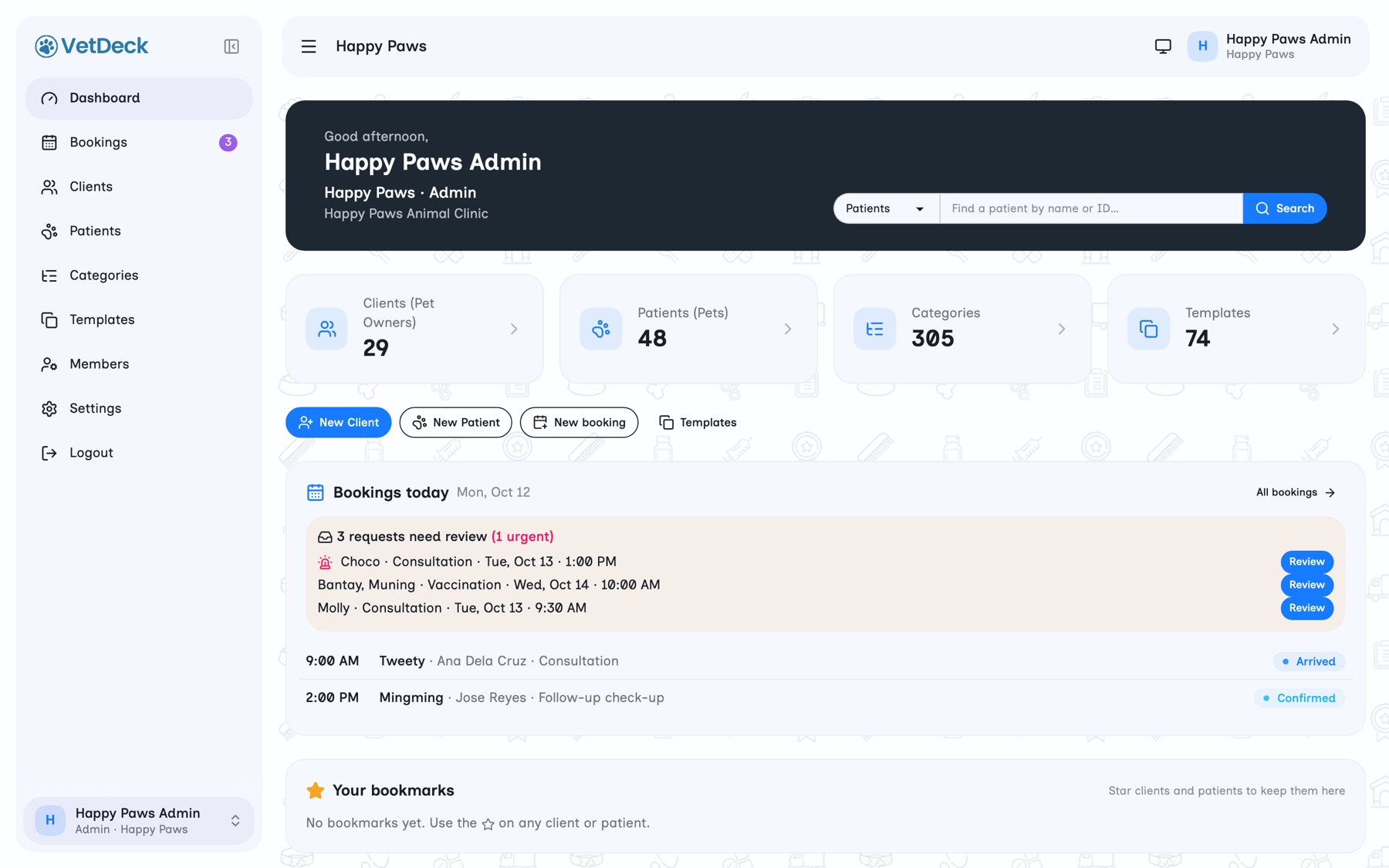Click the blue Search button

coord(1285,208)
